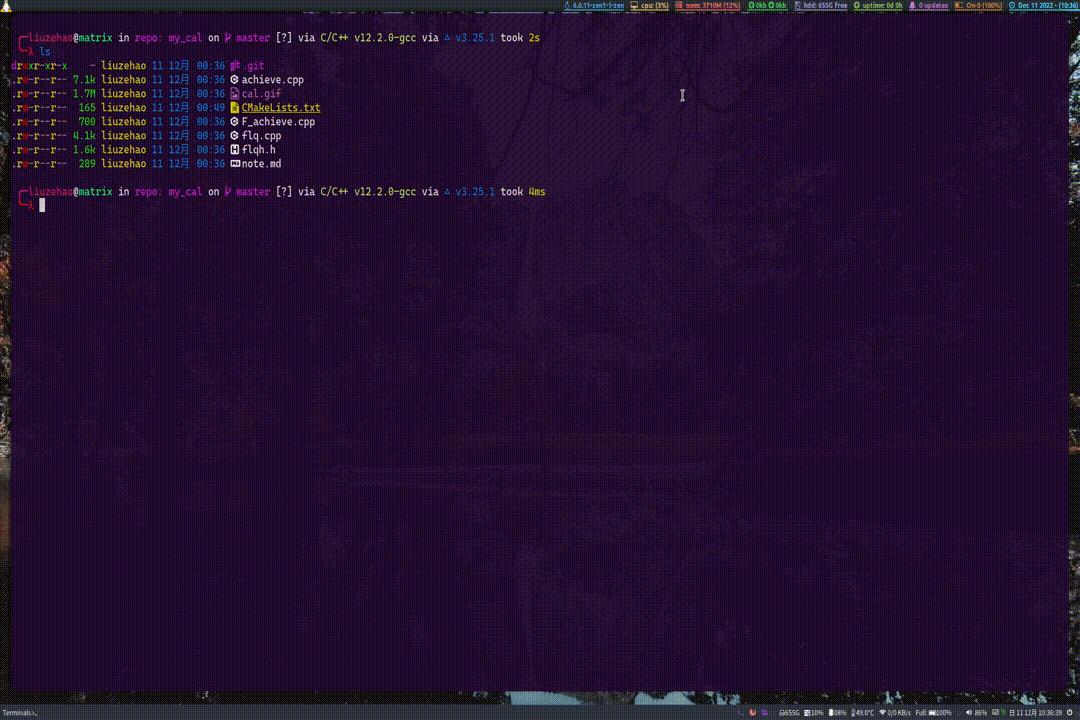Screen dimensions: 1080x720
Task: Click the CPU usage icon in the top bar
Action: (633, 5)
